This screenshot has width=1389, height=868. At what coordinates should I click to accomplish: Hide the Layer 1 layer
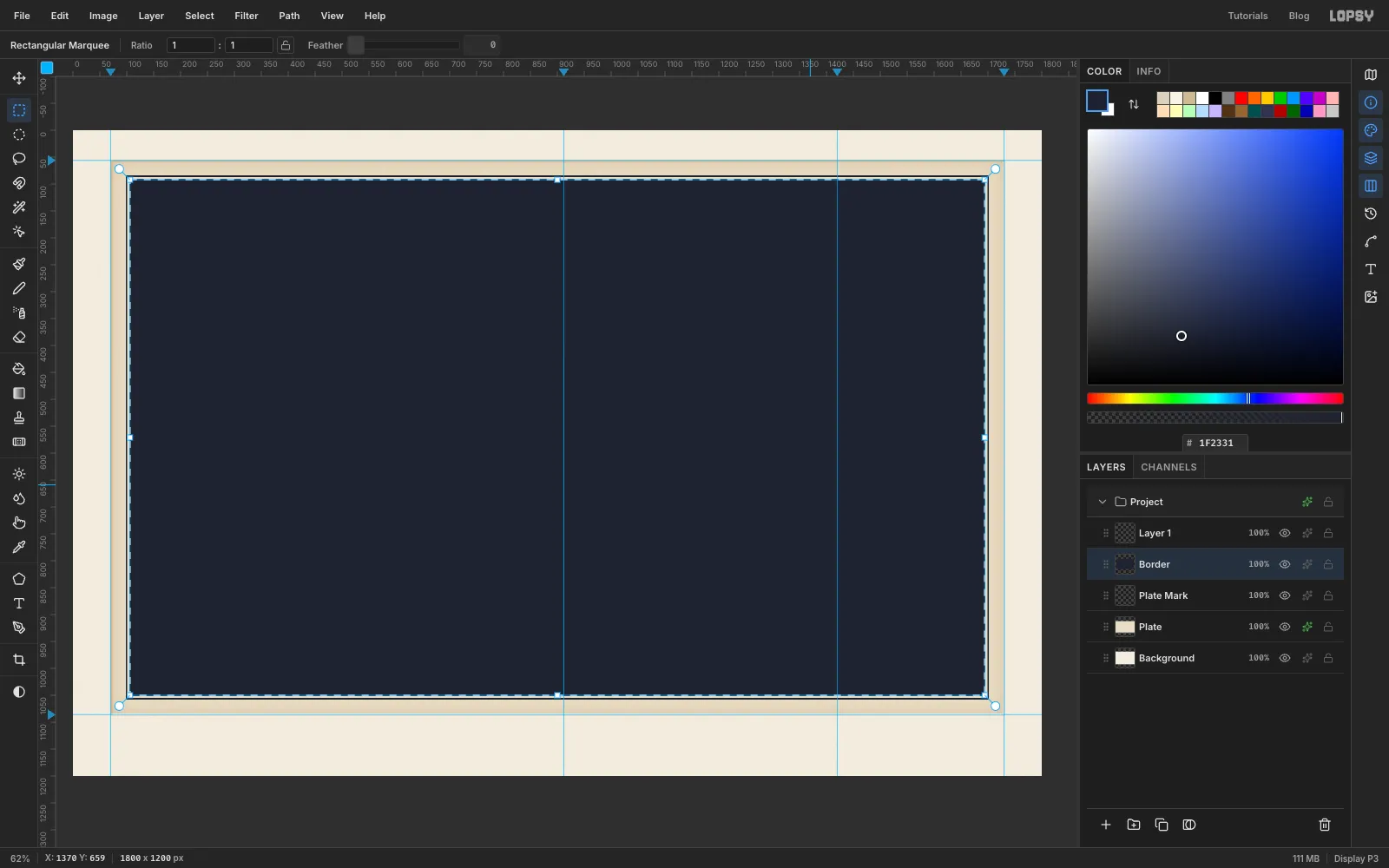tap(1285, 533)
